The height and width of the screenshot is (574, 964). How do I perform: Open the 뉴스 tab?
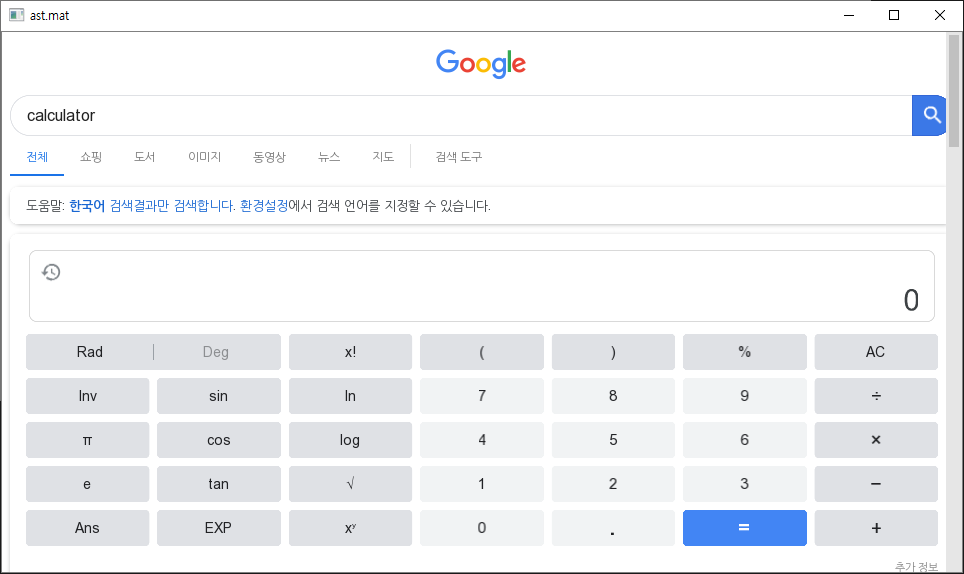point(329,157)
